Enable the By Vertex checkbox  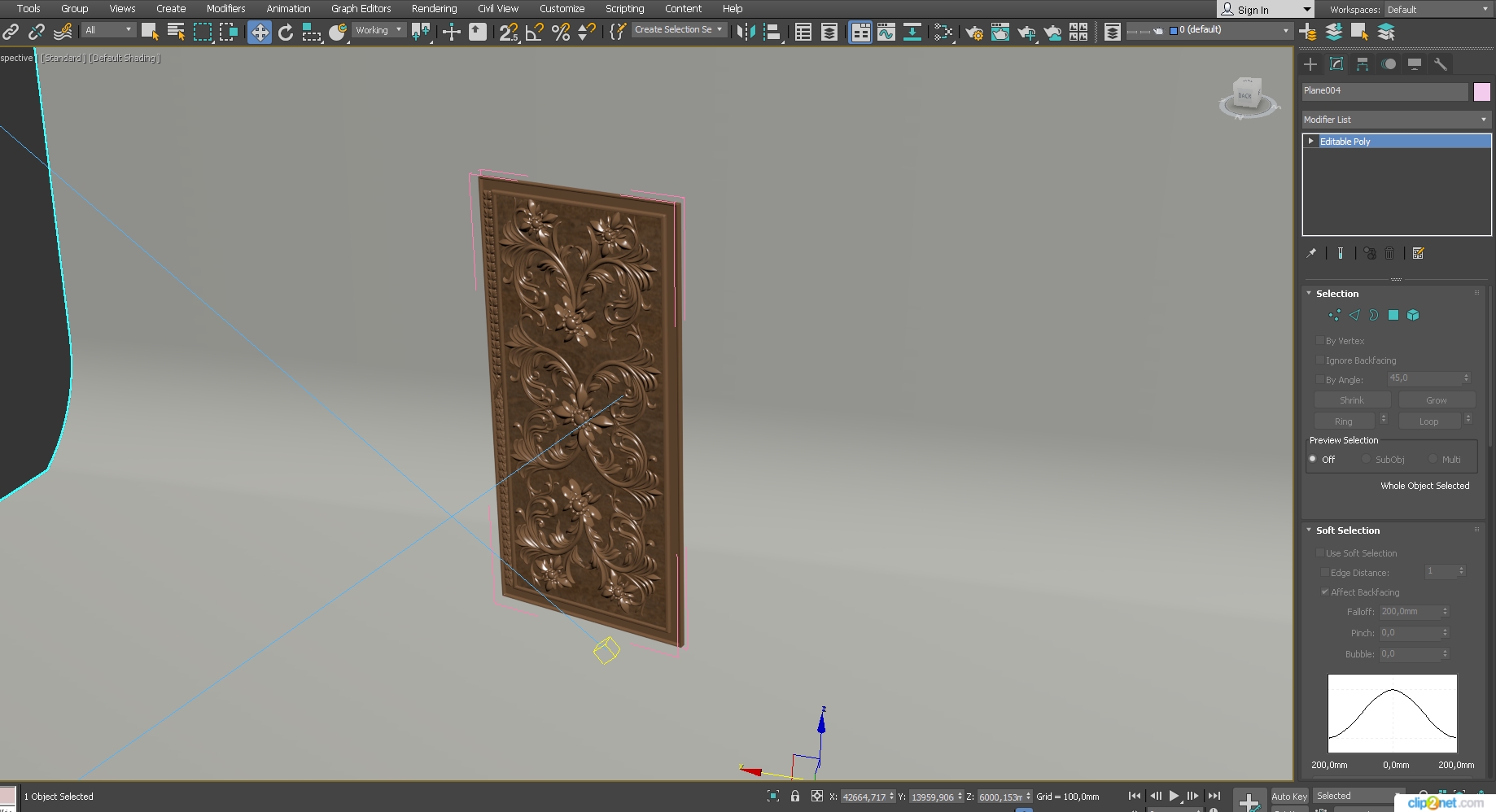1320,341
